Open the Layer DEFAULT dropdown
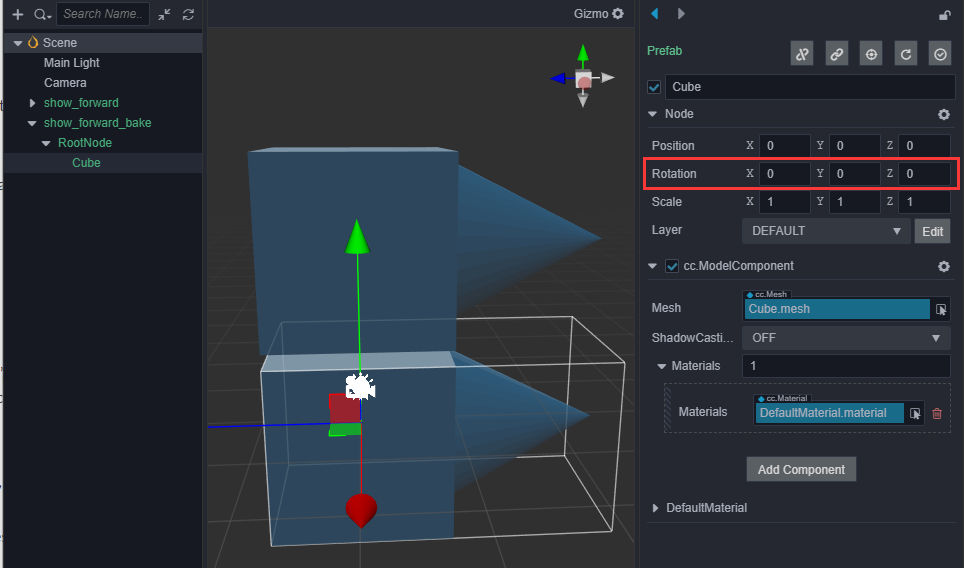Screen dimensions: 964x568 point(825,231)
